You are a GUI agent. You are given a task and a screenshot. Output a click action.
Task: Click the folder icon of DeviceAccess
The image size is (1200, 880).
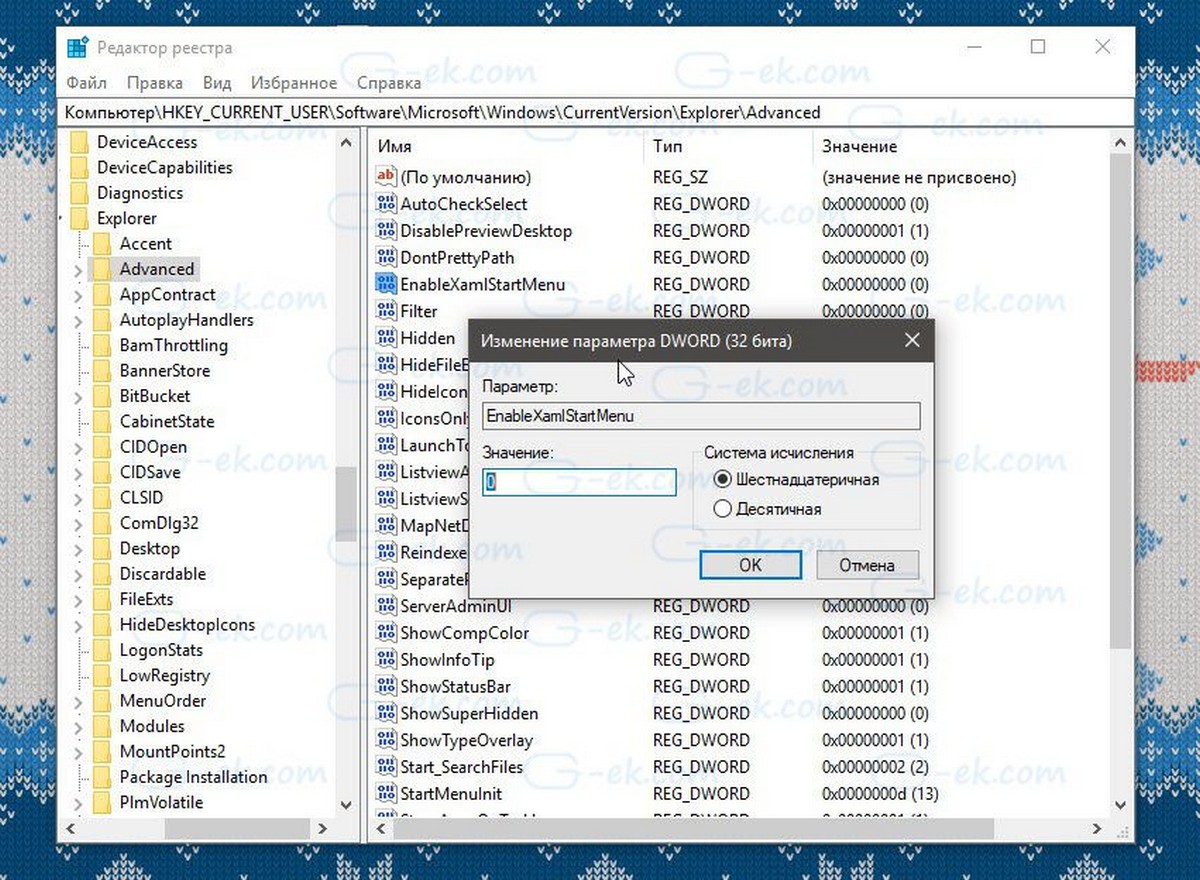pyautogui.click(x=78, y=142)
